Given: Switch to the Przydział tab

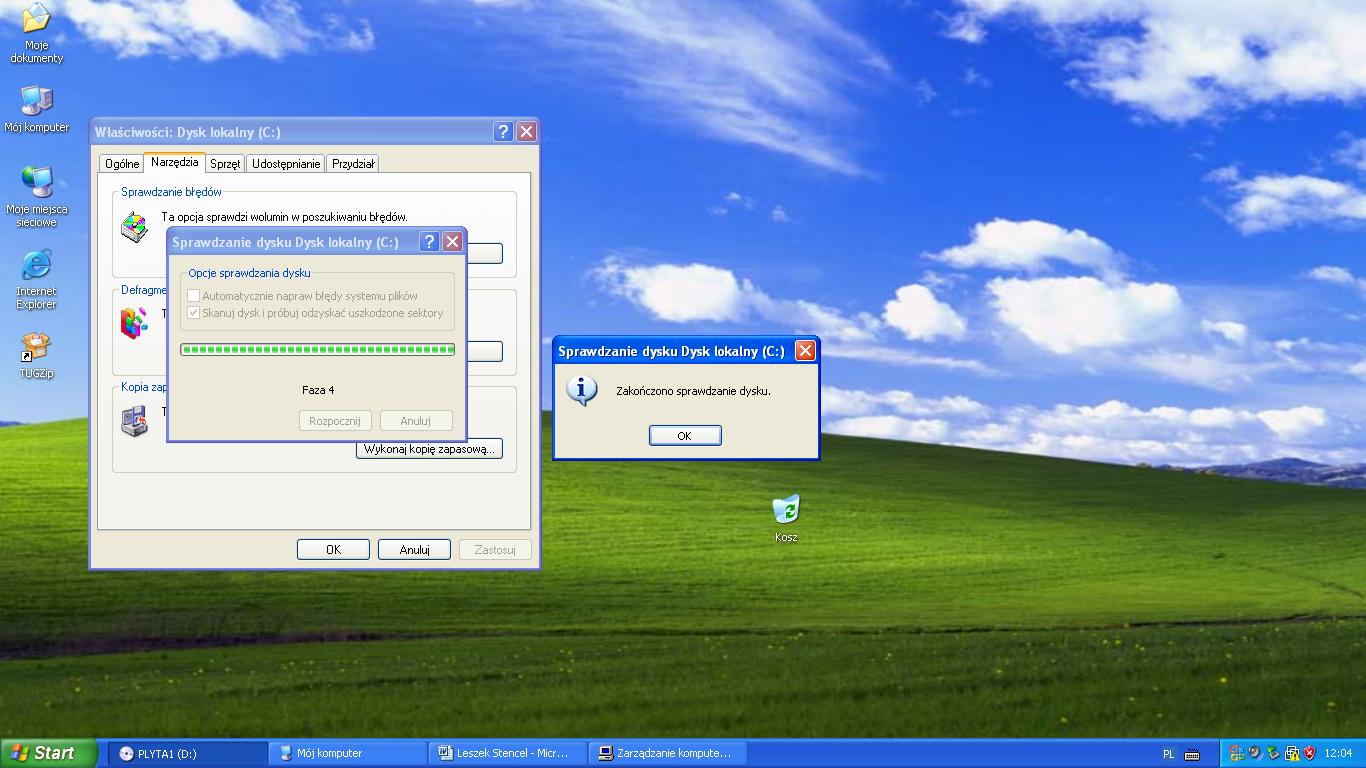Looking at the screenshot, I should 353,164.
